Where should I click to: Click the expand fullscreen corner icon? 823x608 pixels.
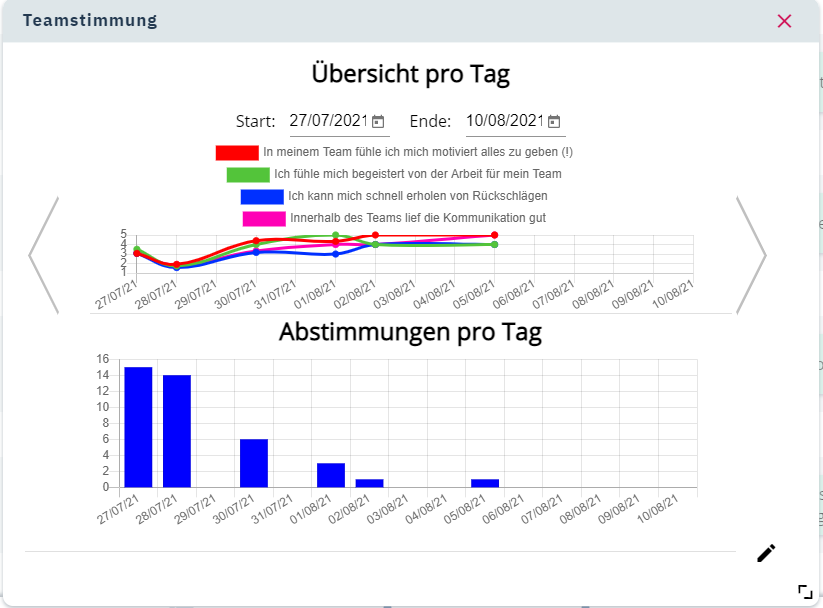click(805, 592)
